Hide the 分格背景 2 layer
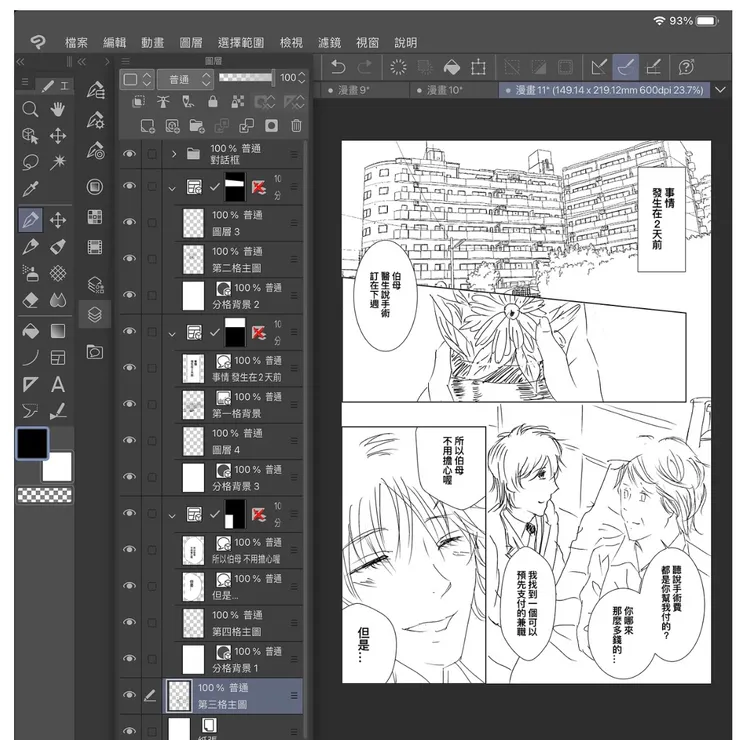 tap(129, 295)
